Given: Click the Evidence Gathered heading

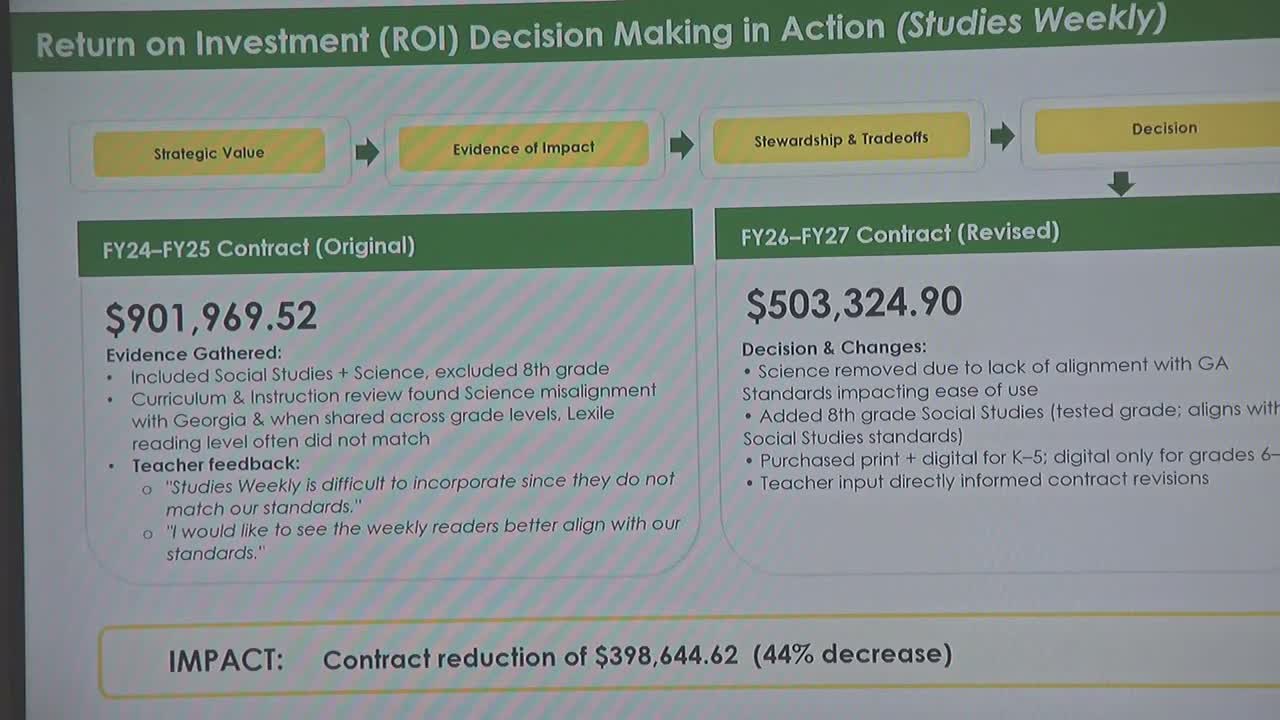Looking at the screenshot, I should (194, 354).
